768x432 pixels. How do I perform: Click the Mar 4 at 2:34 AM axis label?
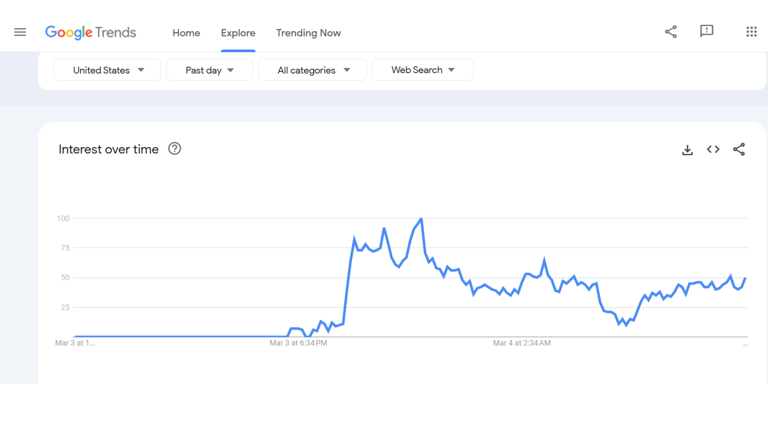pyautogui.click(x=521, y=343)
